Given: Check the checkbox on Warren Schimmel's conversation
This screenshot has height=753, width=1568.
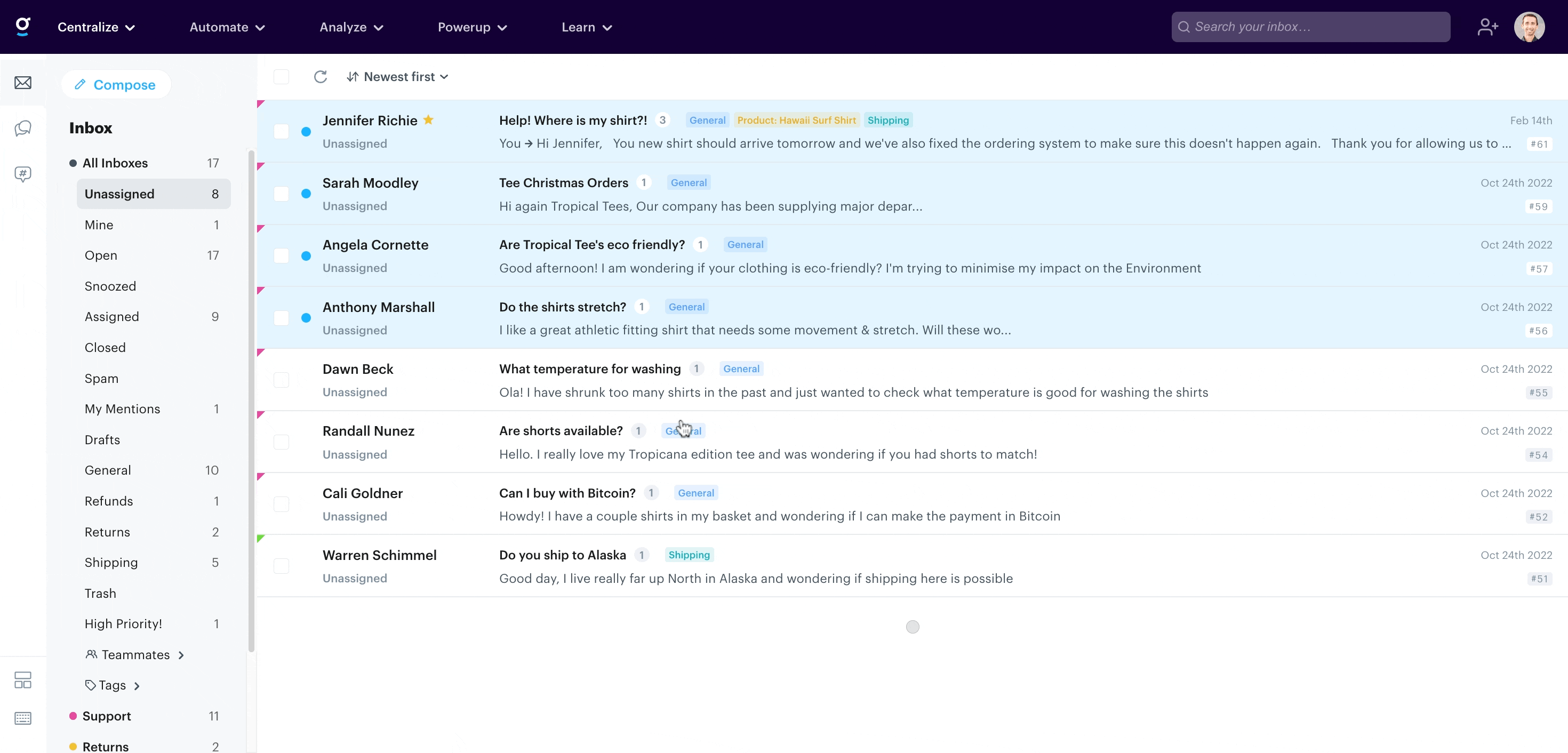Looking at the screenshot, I should (281, 565).
